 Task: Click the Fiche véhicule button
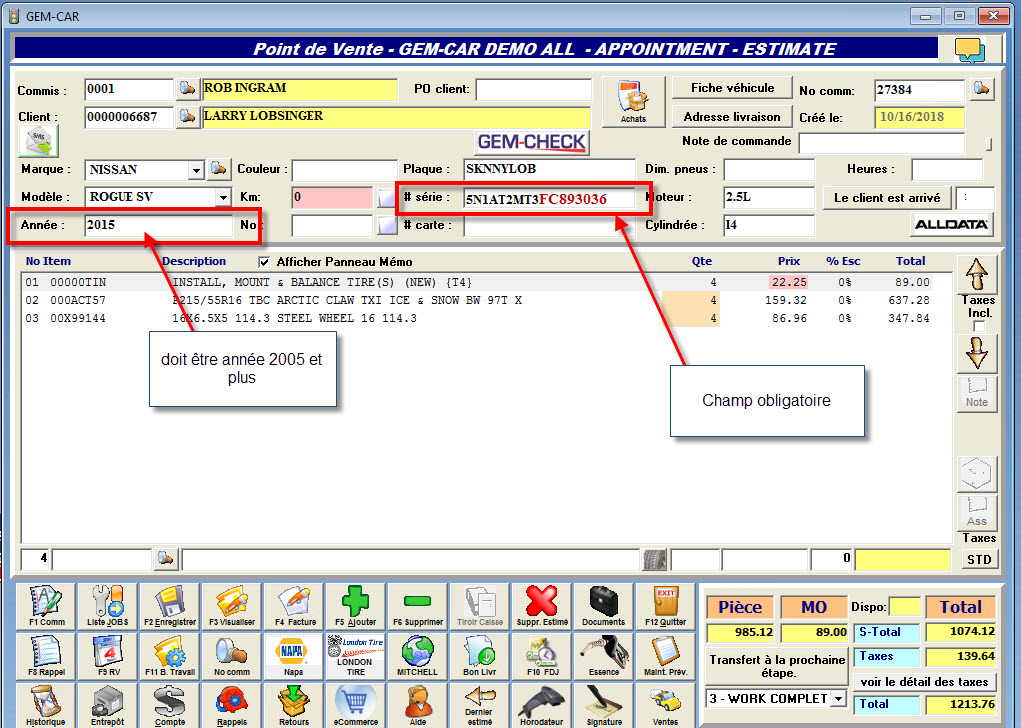click(733, 88)
